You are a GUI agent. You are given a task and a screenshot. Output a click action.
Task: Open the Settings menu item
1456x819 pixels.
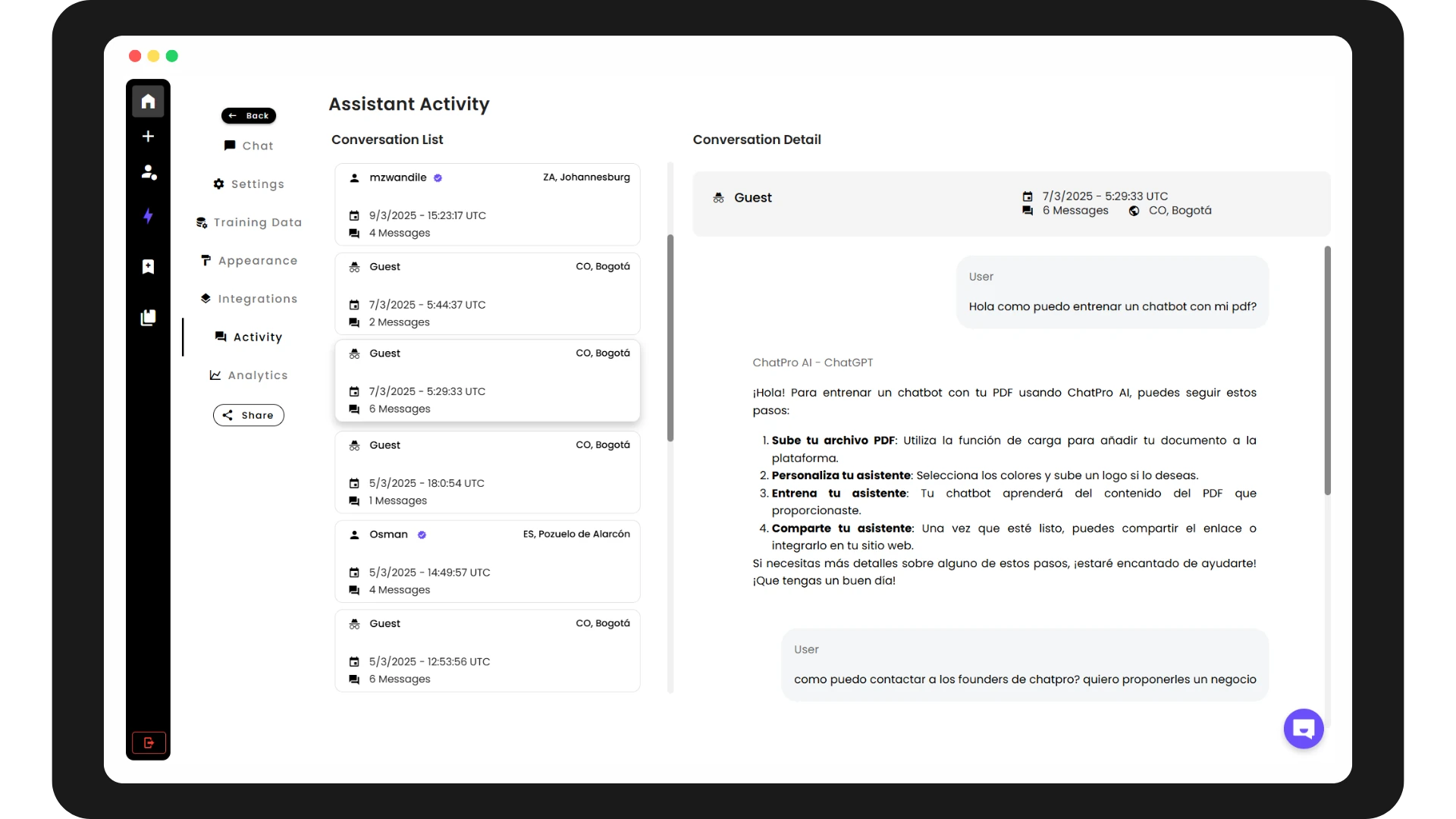(x=249, y=184)
